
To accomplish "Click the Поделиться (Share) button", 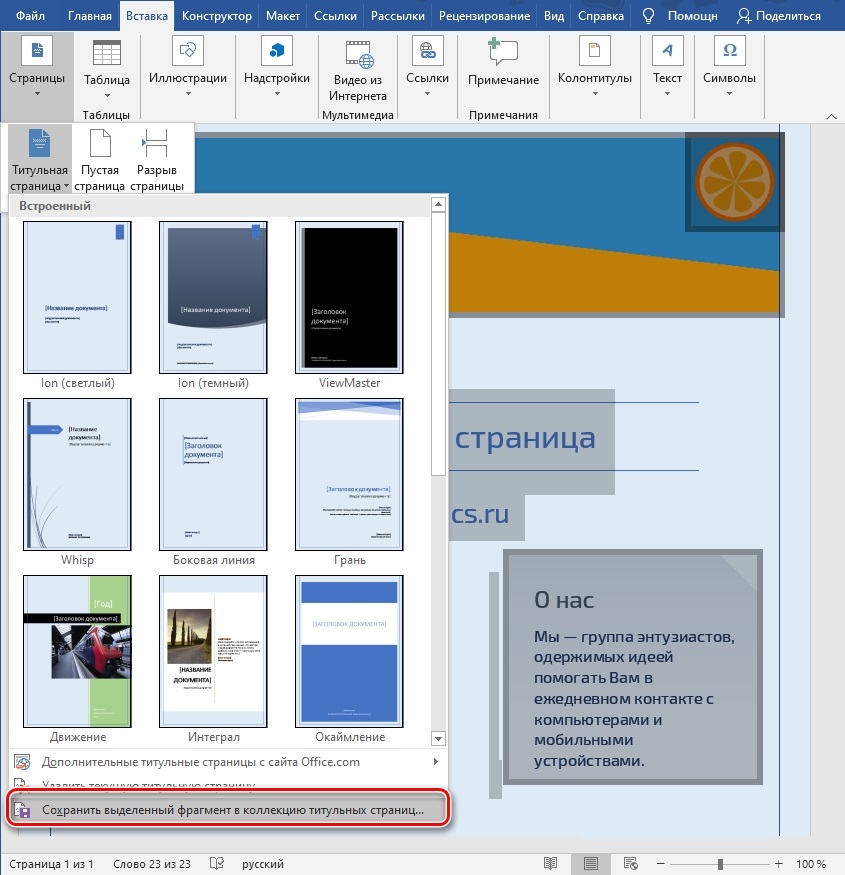I will click(778, 16).
